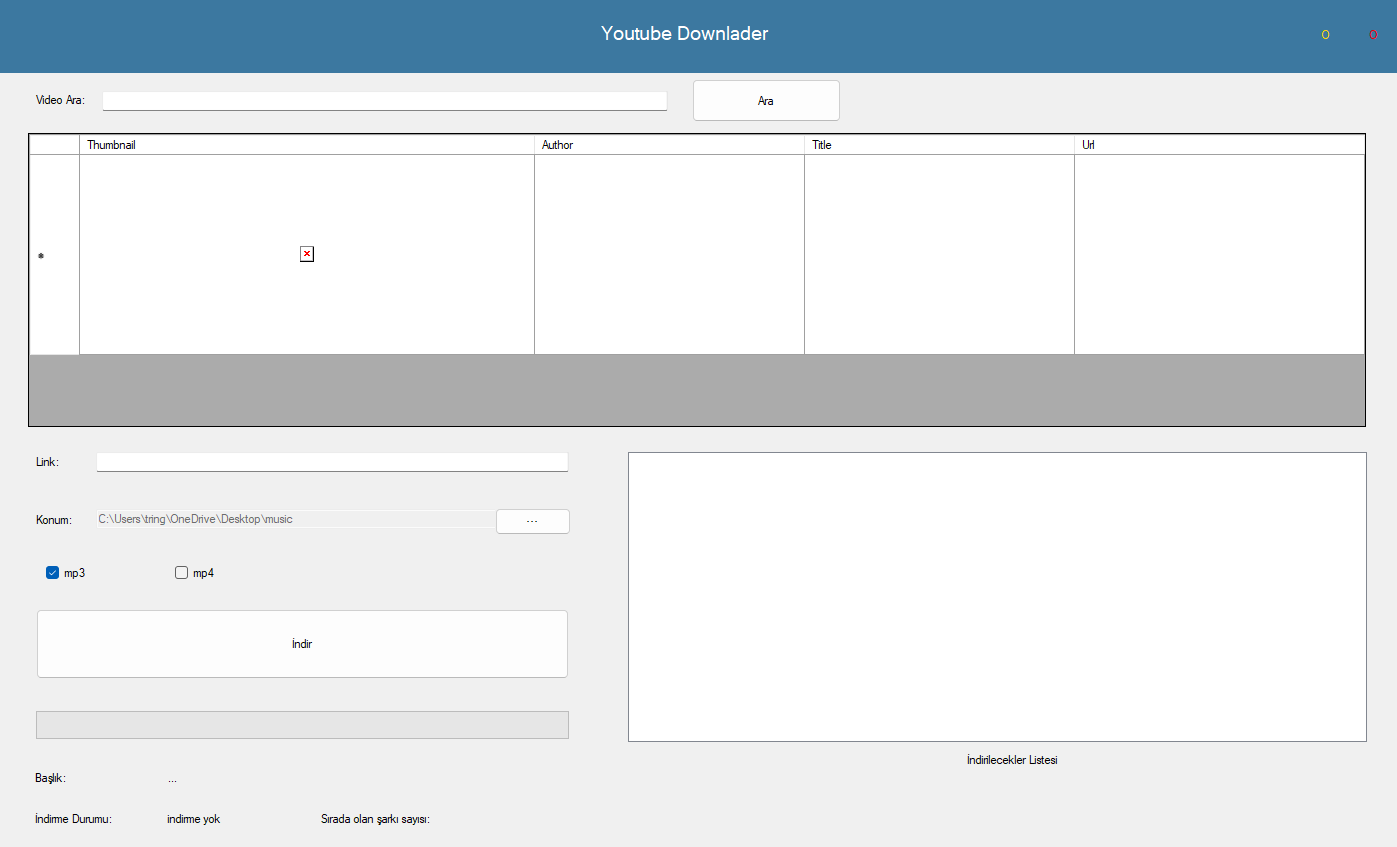This screenshot has height=847, width=1397.
Task: Click the yellow zero counter in the title bar
Action: point(1325,34)
